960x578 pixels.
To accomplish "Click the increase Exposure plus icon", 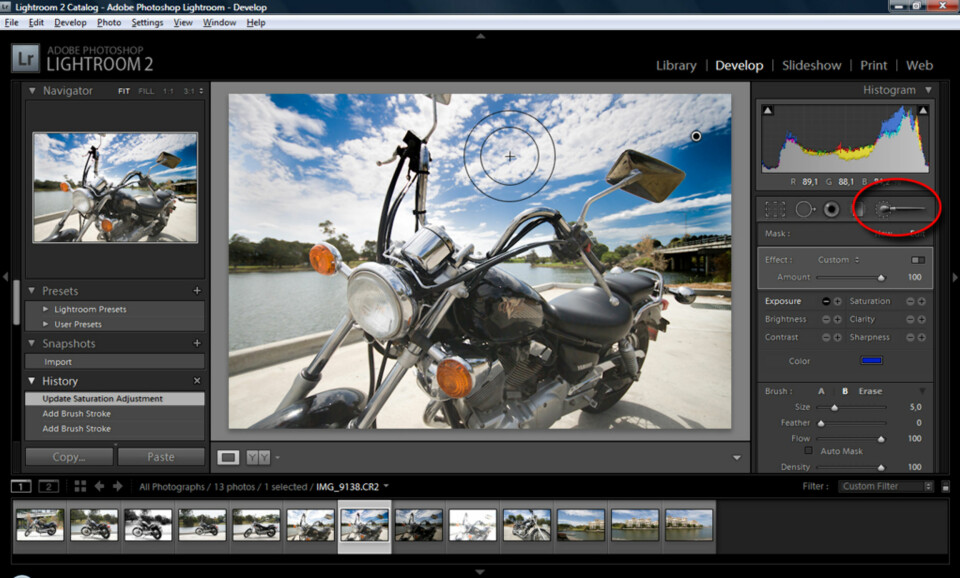I will (837, 301).
